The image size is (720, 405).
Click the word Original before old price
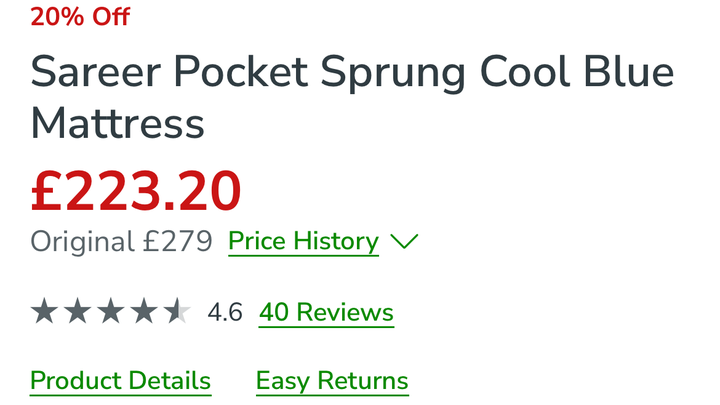[81, 241]
